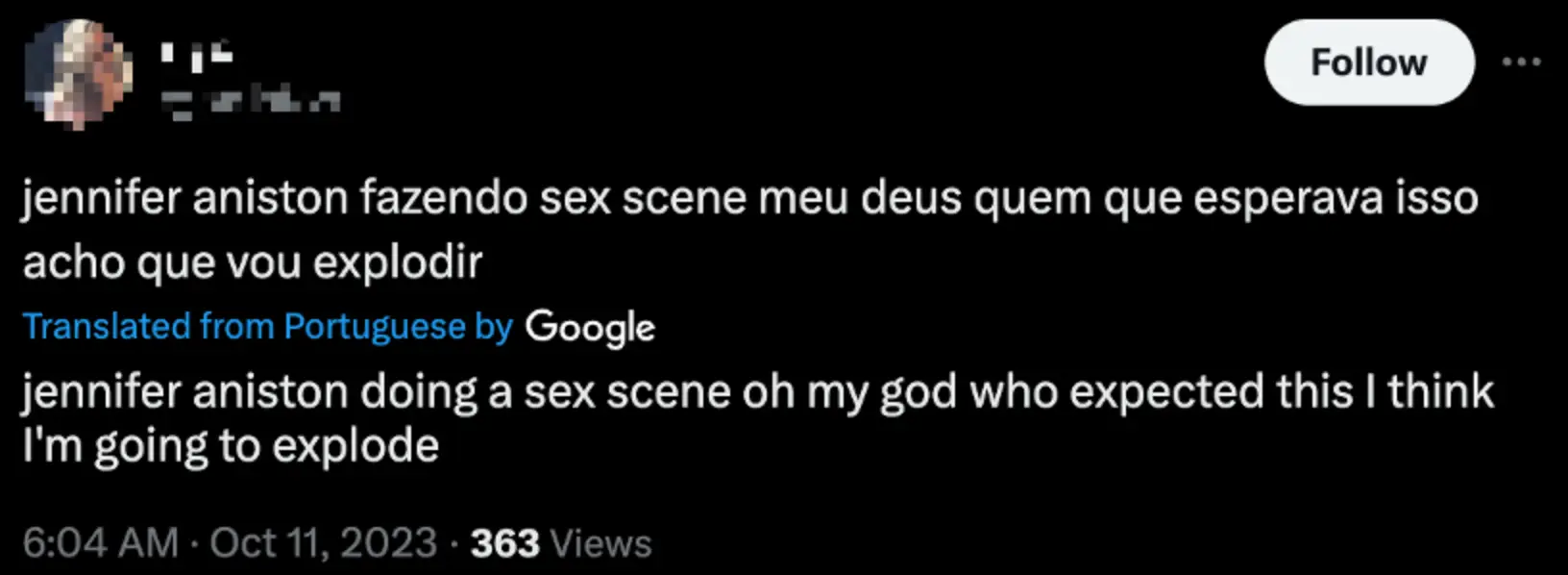The image size is (1568, 575).
Task: Click the 363 view count number
Action: coord(504,543)
